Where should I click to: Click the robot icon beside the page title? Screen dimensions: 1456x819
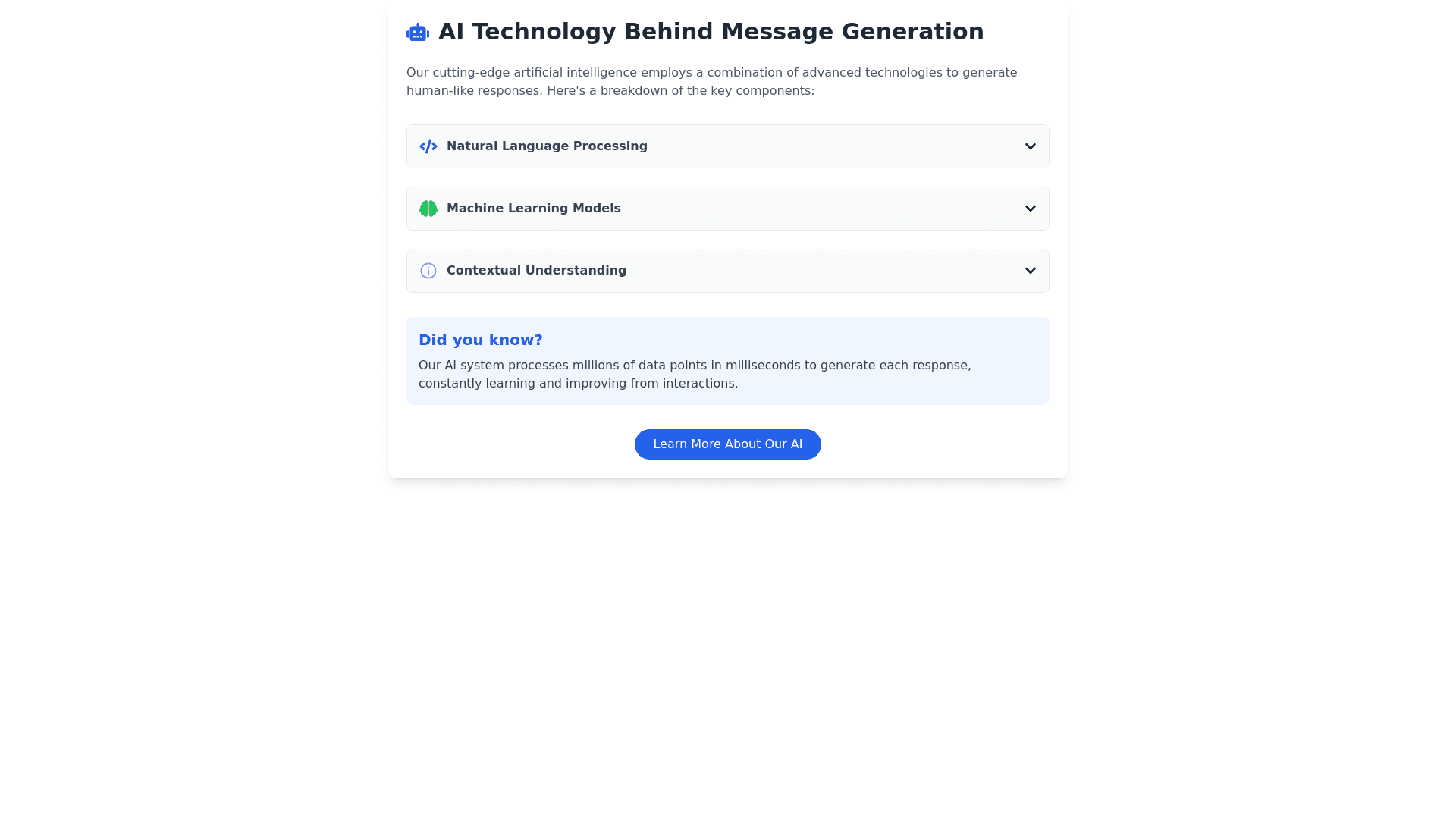coord(418,33)
